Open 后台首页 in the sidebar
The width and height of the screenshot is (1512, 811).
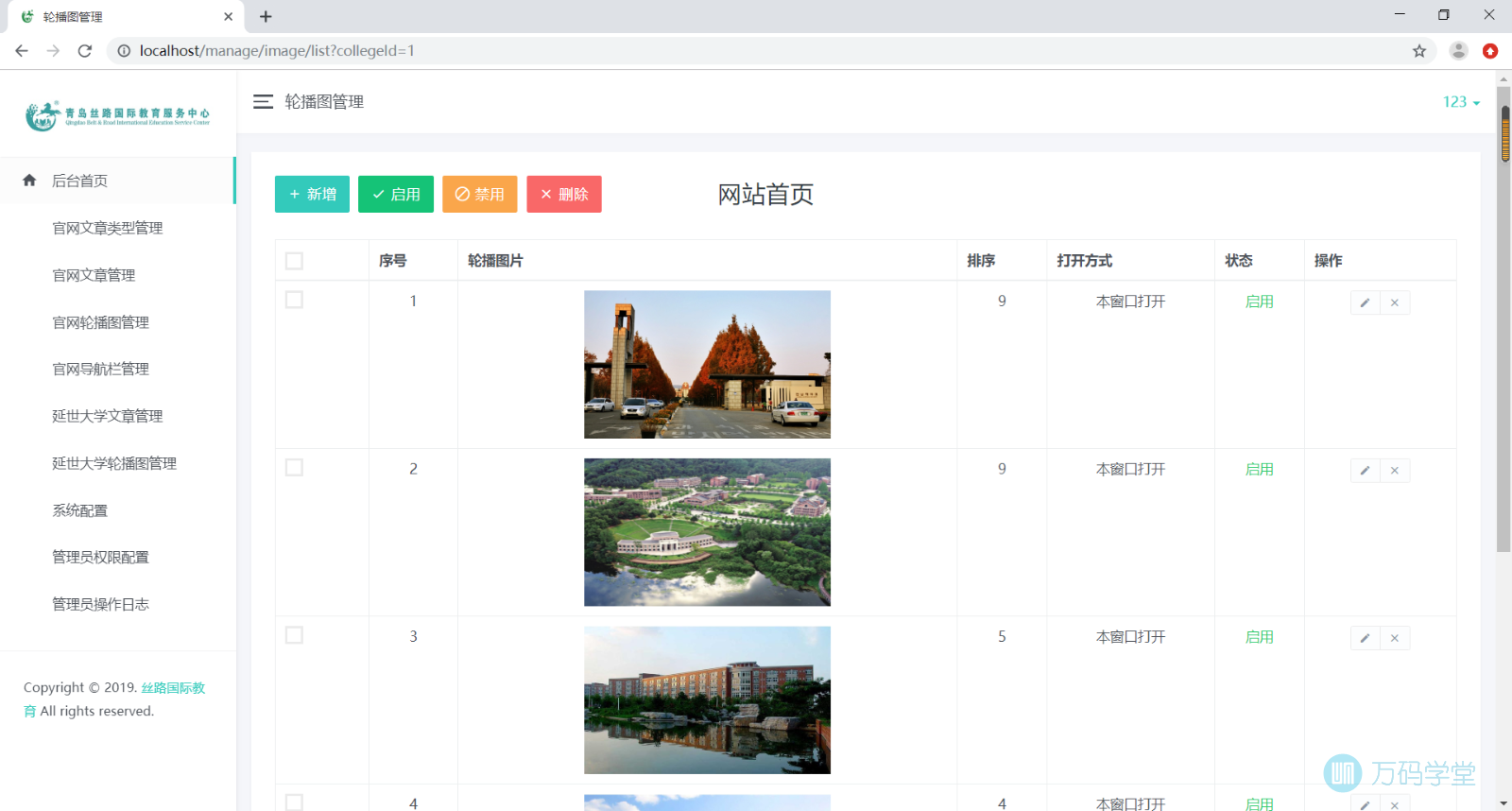click(117, 181)
